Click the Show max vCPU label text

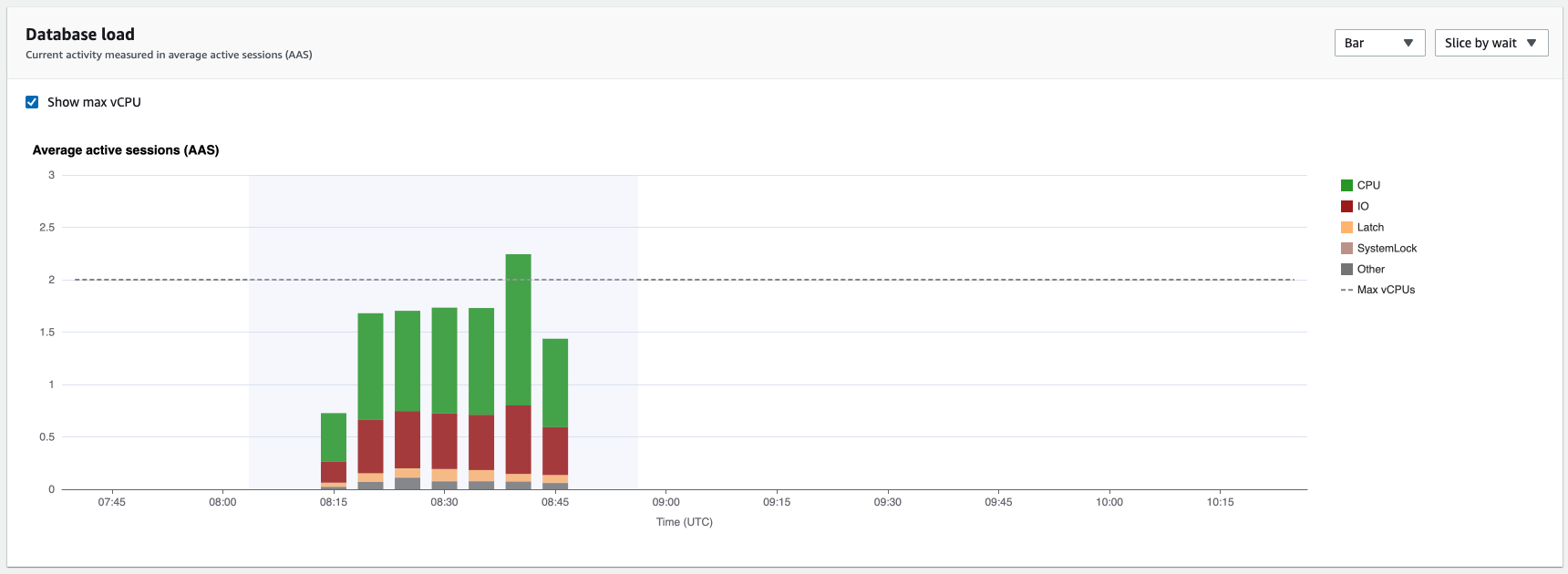pyautogui.click(x=94, y=102)
